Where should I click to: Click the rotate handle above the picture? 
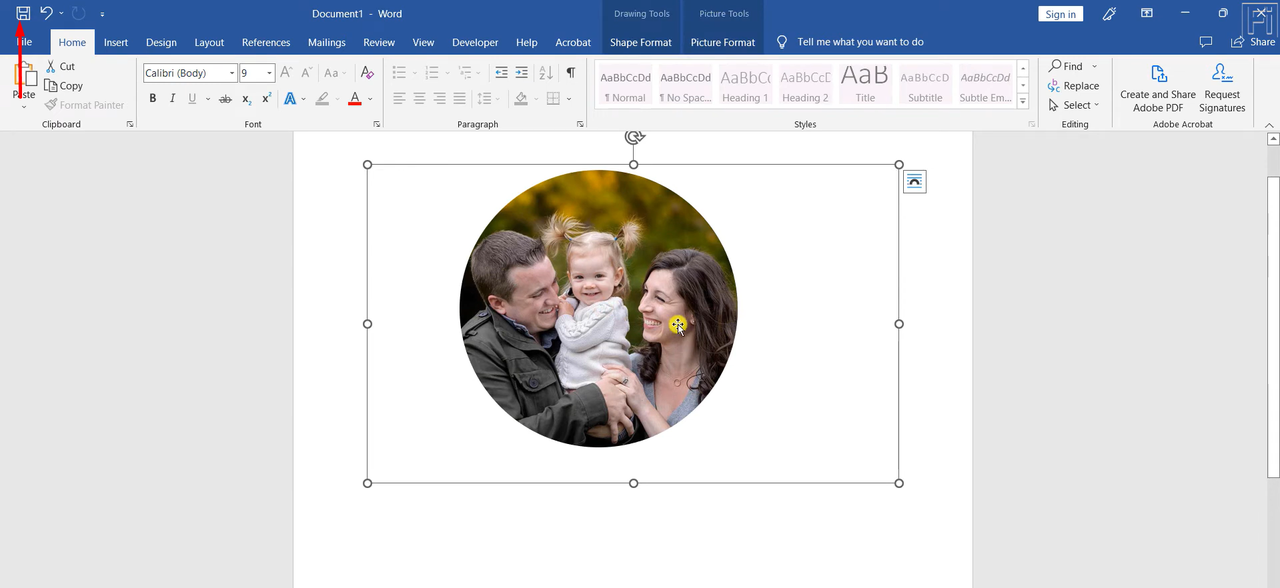pyautogui.click(x=633, y=137)
